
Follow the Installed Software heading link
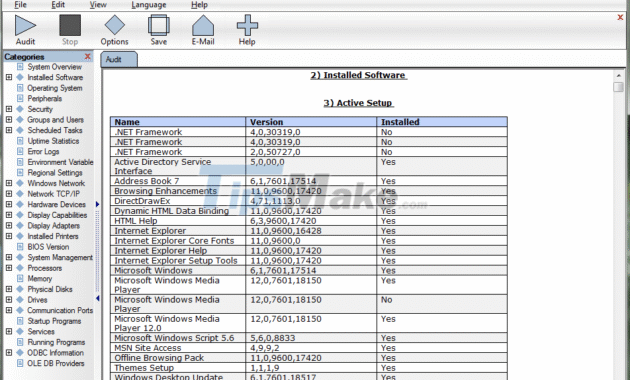358,75
